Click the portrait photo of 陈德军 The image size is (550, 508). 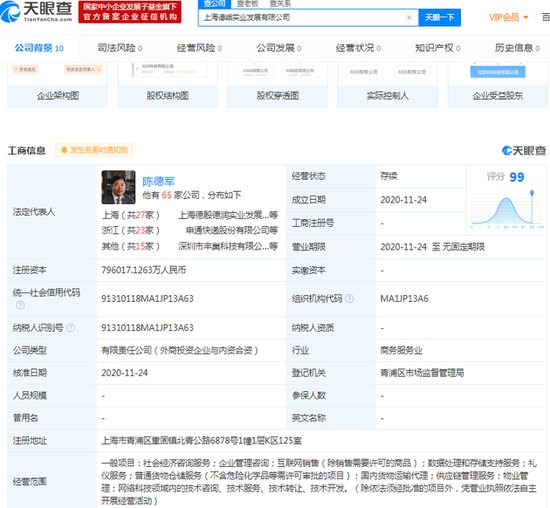click(x=118, y=187)
